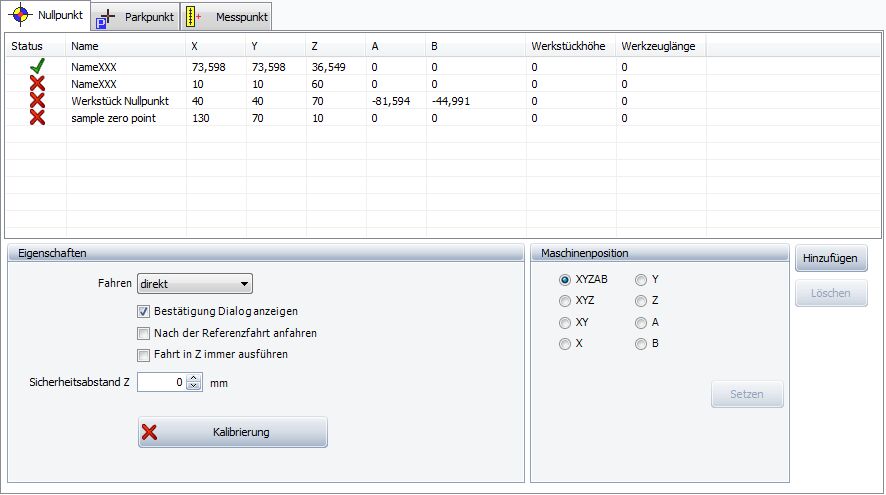Click the Nullpunkt tab crosshair icon
886x495 pixels.
click(x=19, y=16)
